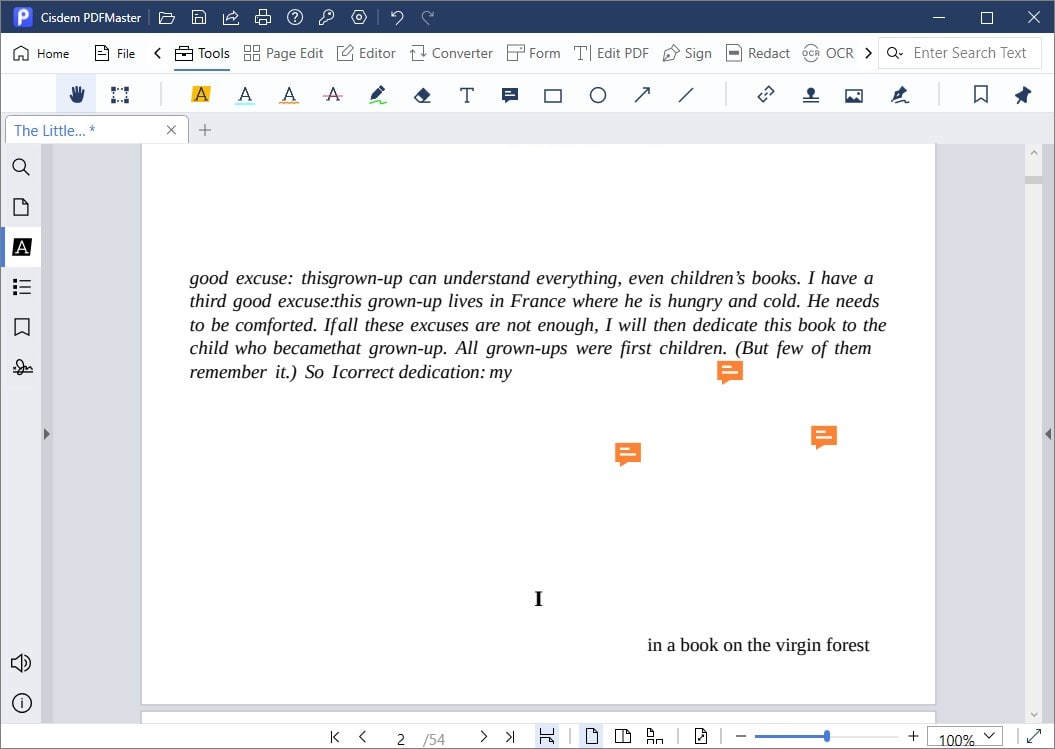Screen dimensions: 1055x749
Task: Toggle the annotations panel in sidebar
Action: point(22,247)
